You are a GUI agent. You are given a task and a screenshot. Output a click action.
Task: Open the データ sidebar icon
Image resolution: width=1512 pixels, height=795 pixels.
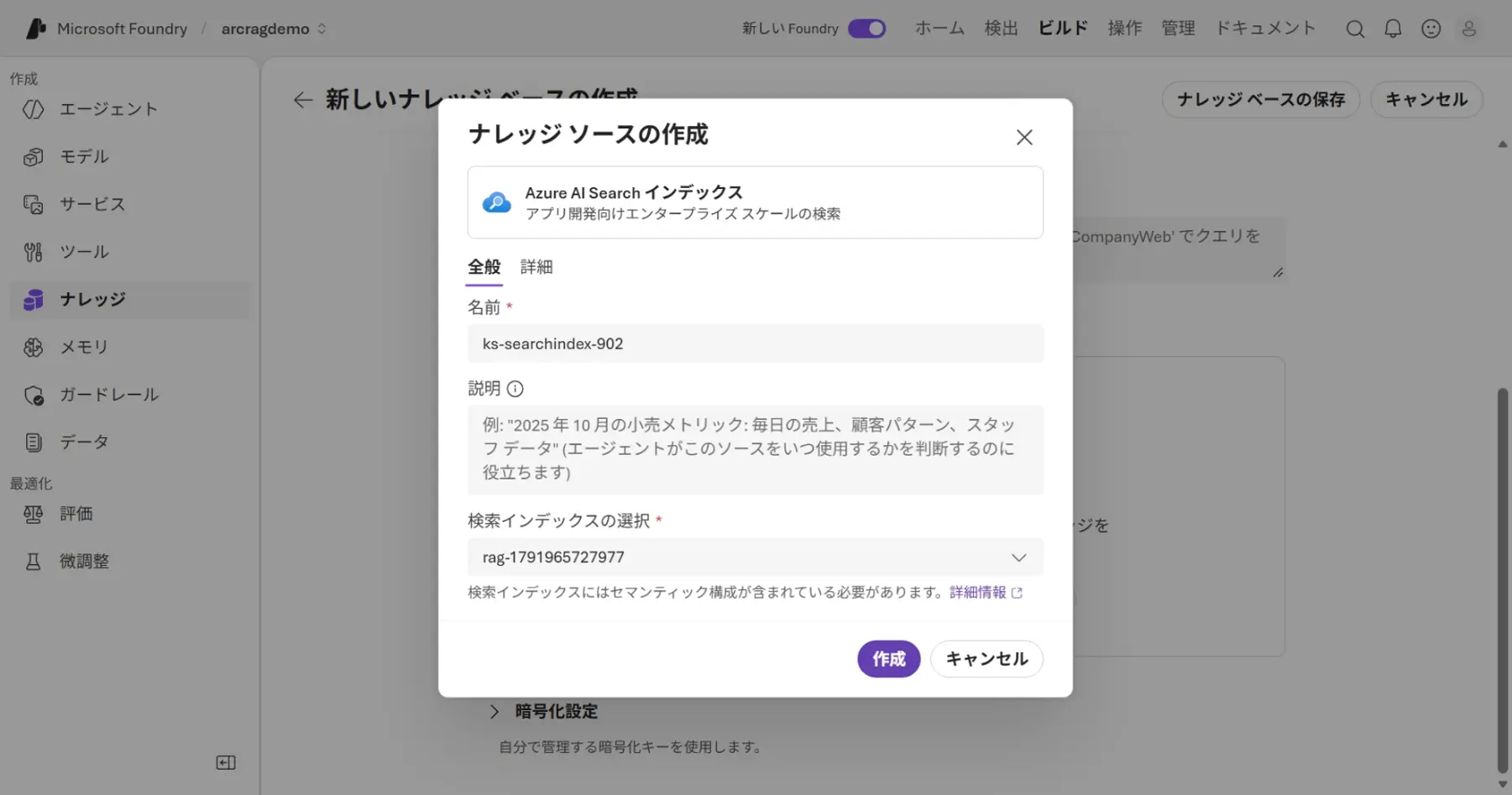pos(34,442)
